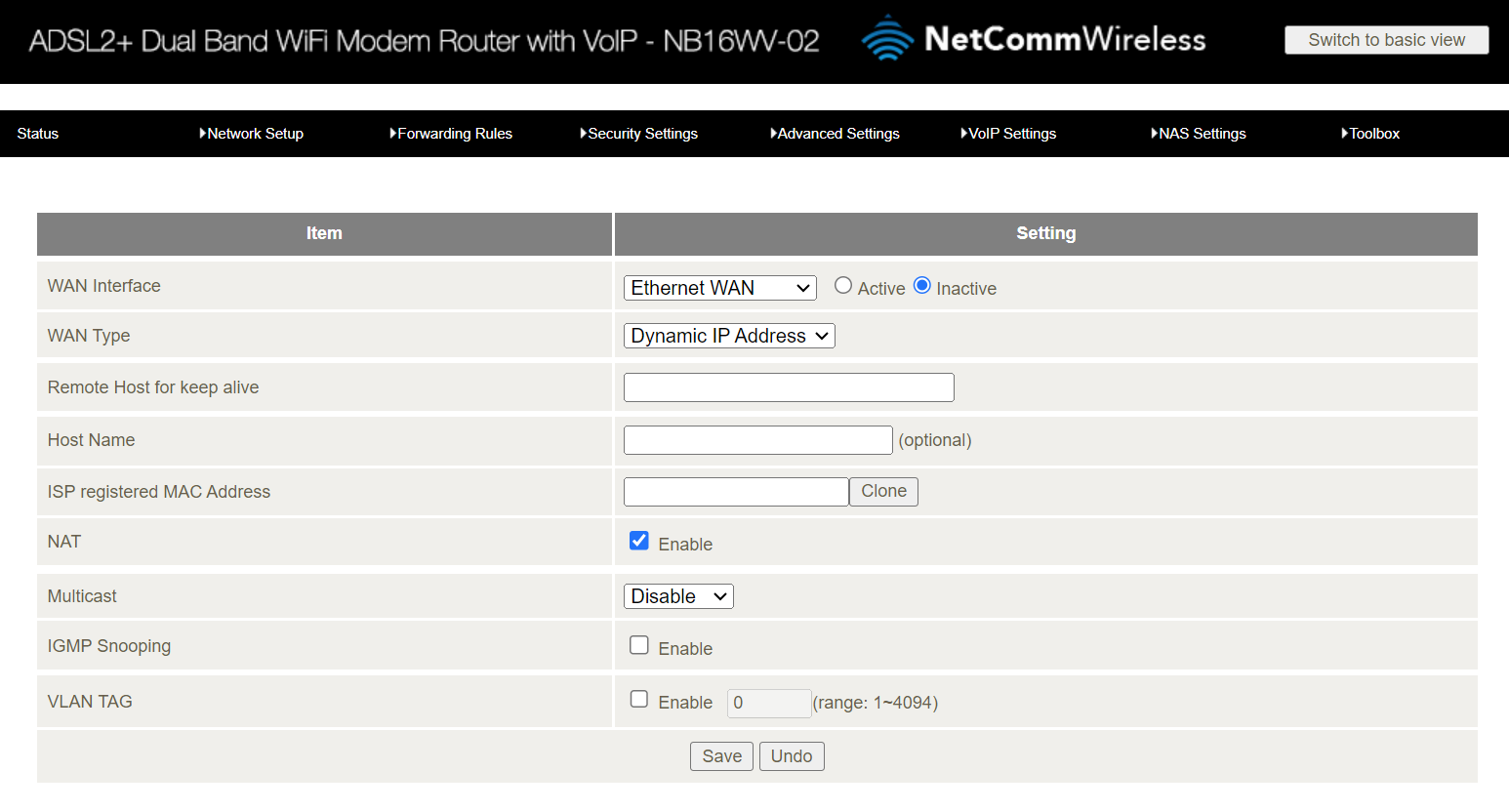Screen dimensions: 1509x812
Task: Select the Active radio button
Action: [x=843, y=286]
